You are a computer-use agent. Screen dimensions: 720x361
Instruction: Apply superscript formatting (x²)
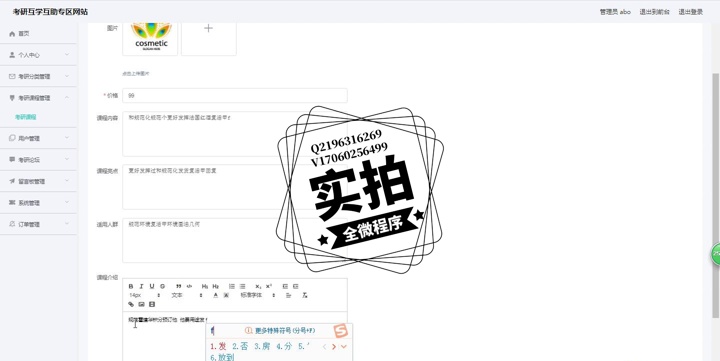269,286
